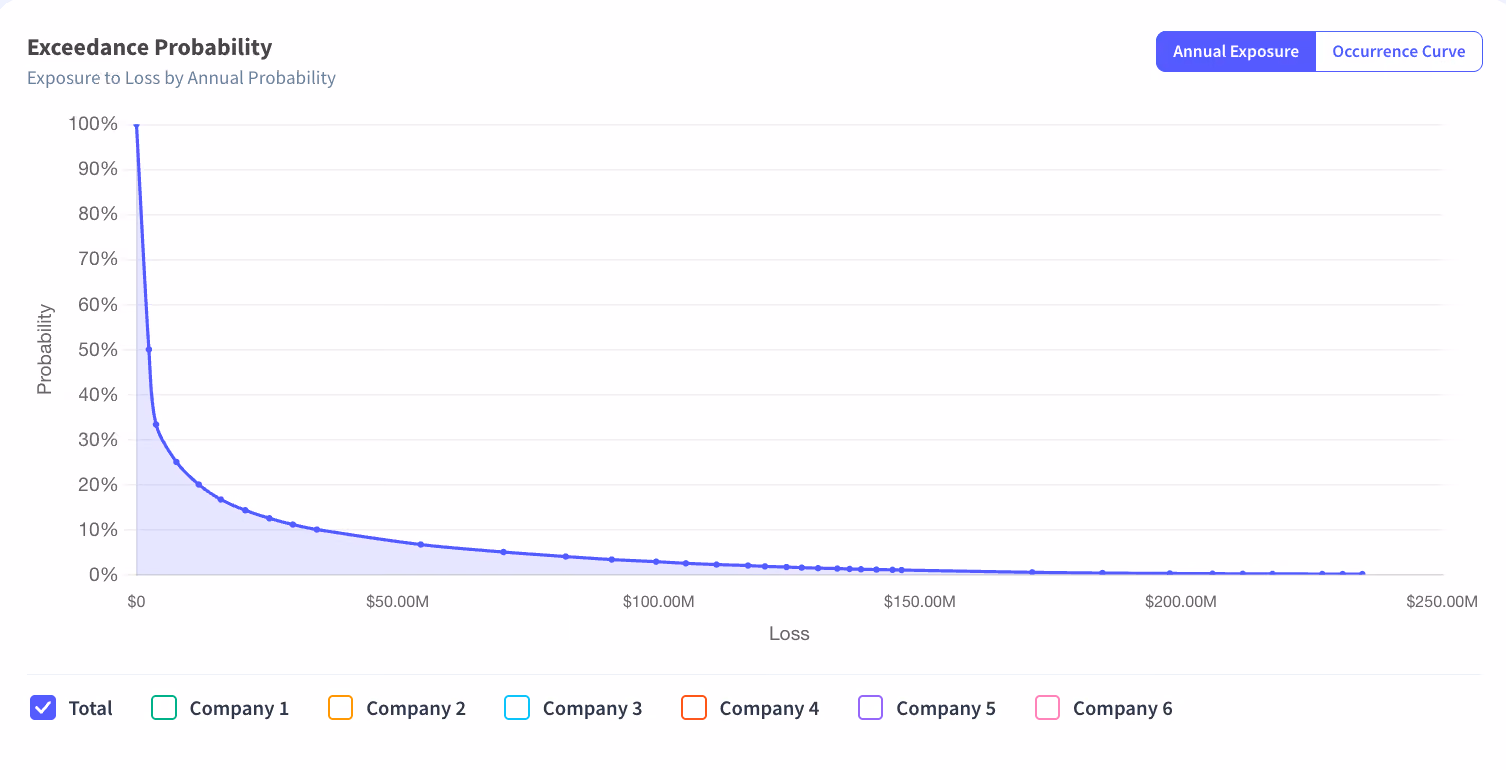Click the Total legend label

coord(91,708)
